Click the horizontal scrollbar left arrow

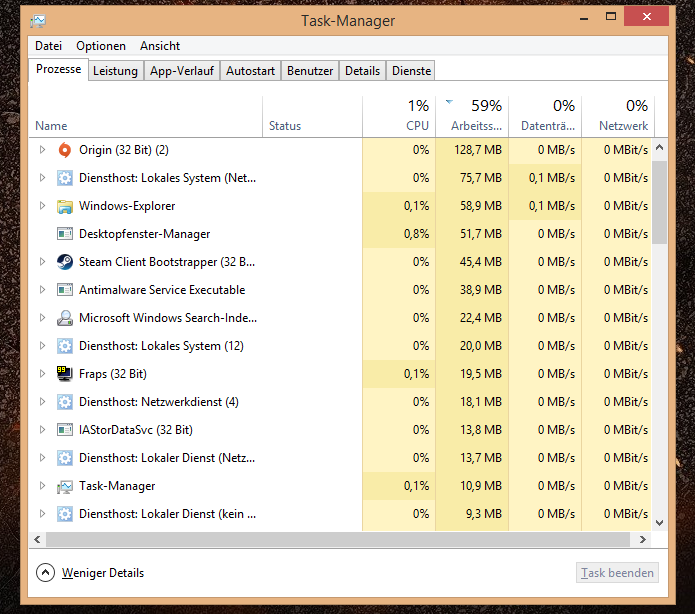click(37, 540)
